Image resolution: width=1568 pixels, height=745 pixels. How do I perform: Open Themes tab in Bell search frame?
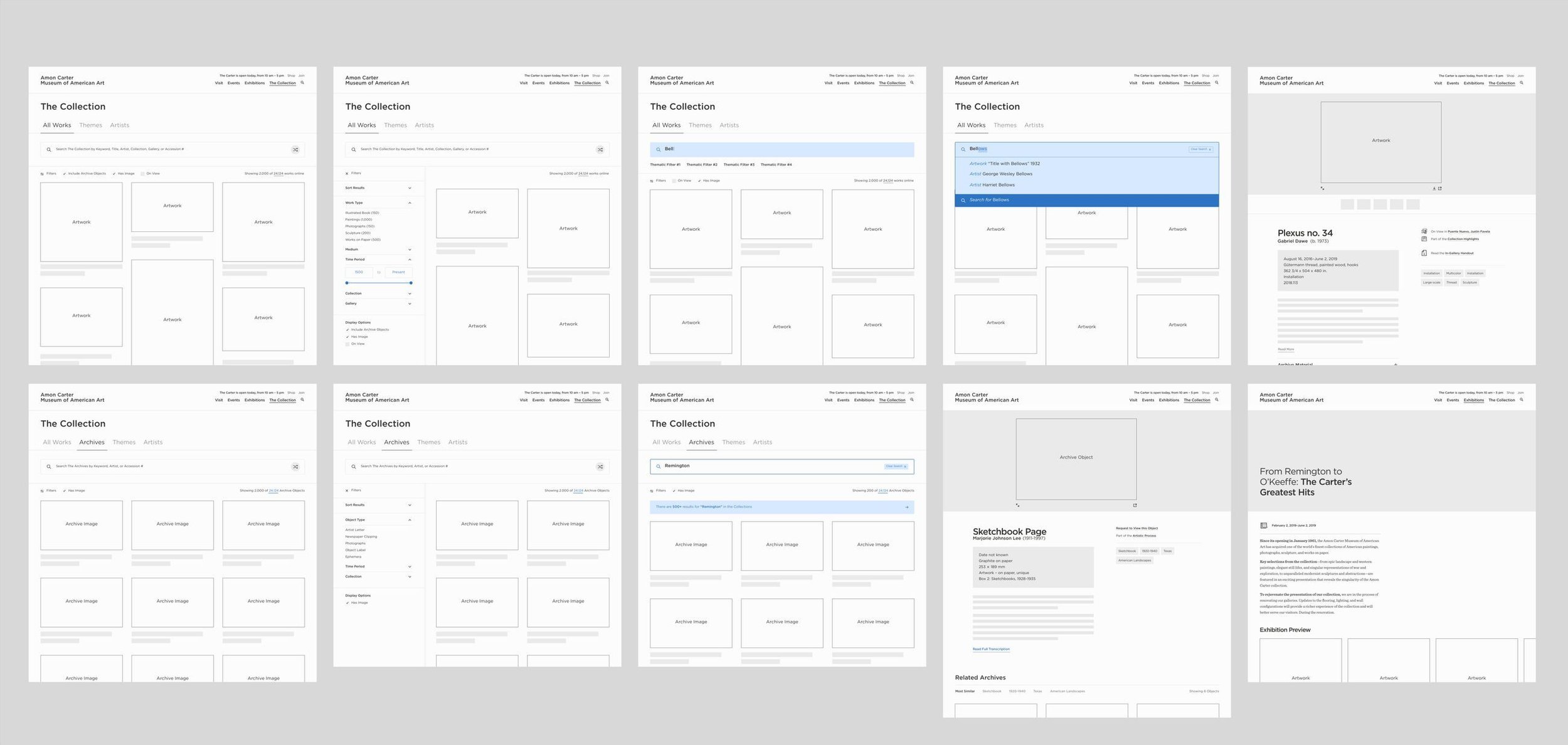pyautogui.click(x=700, y=125)
